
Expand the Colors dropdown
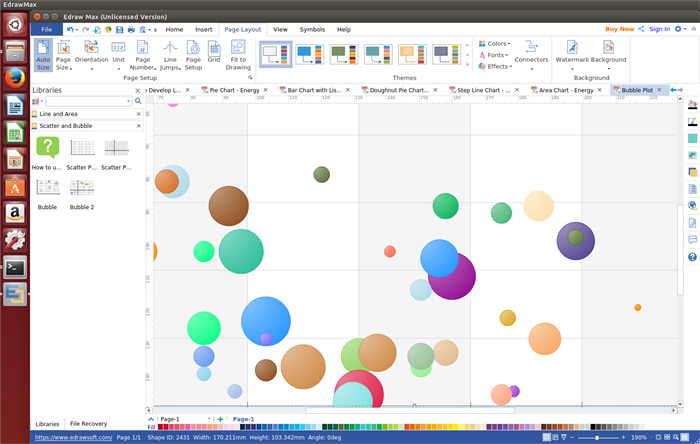pos(495,43)
